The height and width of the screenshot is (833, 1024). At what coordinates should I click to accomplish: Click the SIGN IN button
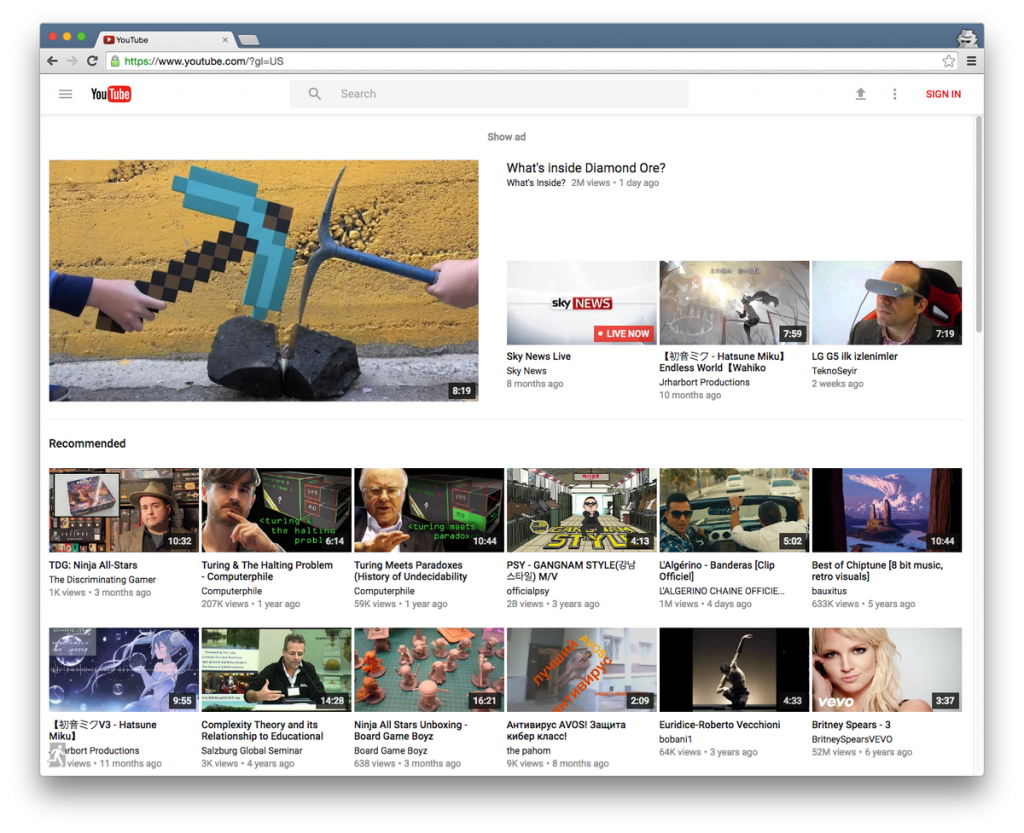pyautogui.click(x=943, y=94)
